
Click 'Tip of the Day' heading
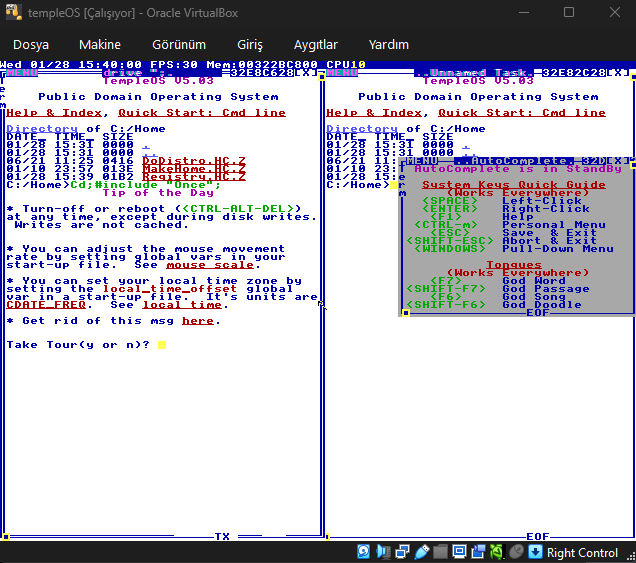pos(158,193)
